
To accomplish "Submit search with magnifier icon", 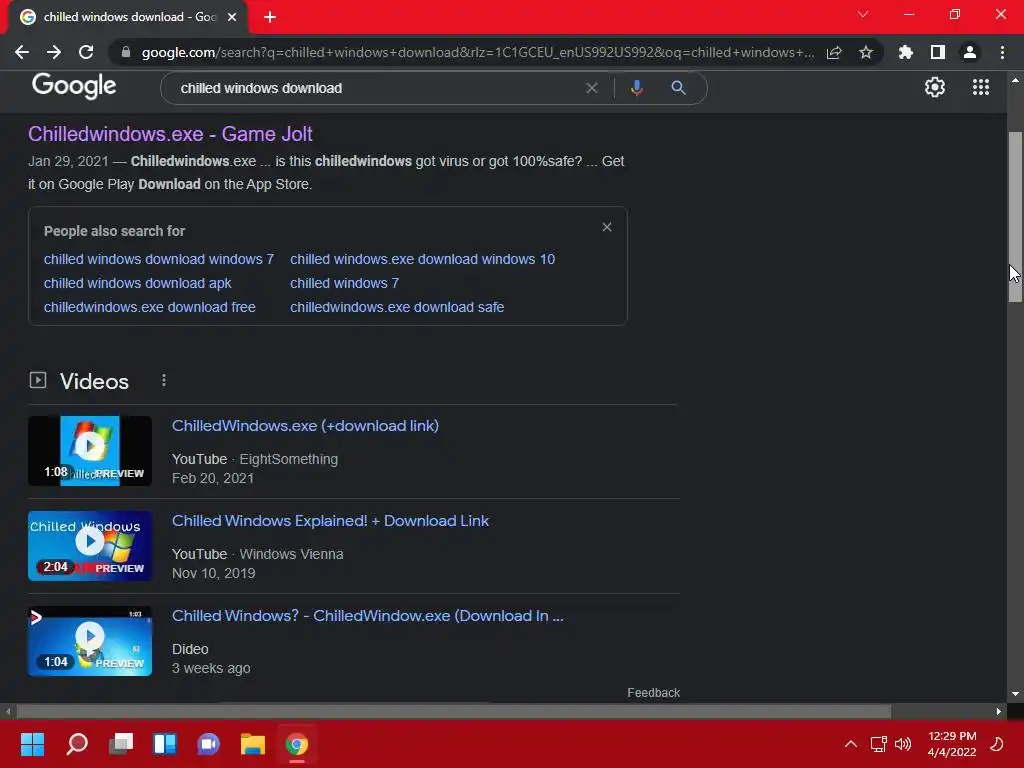I will [x=679, y=88].
